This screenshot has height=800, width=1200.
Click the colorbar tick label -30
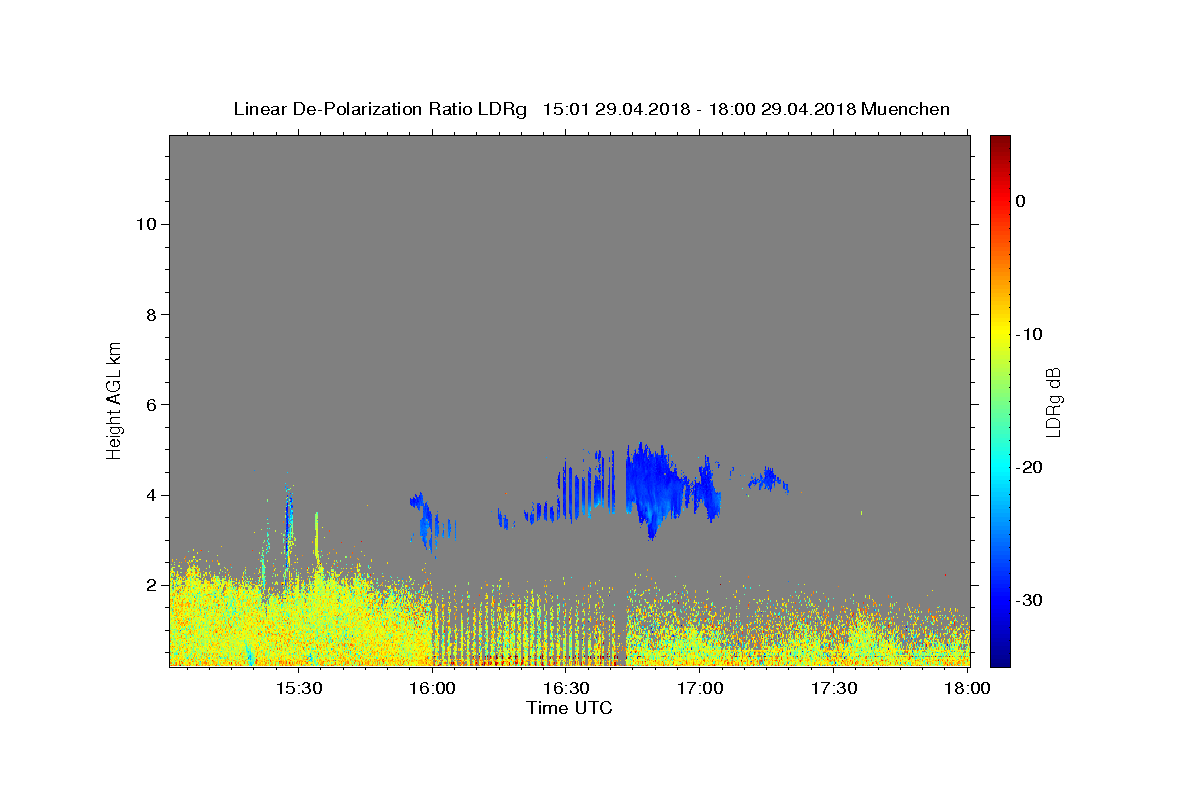point(1030,600)
